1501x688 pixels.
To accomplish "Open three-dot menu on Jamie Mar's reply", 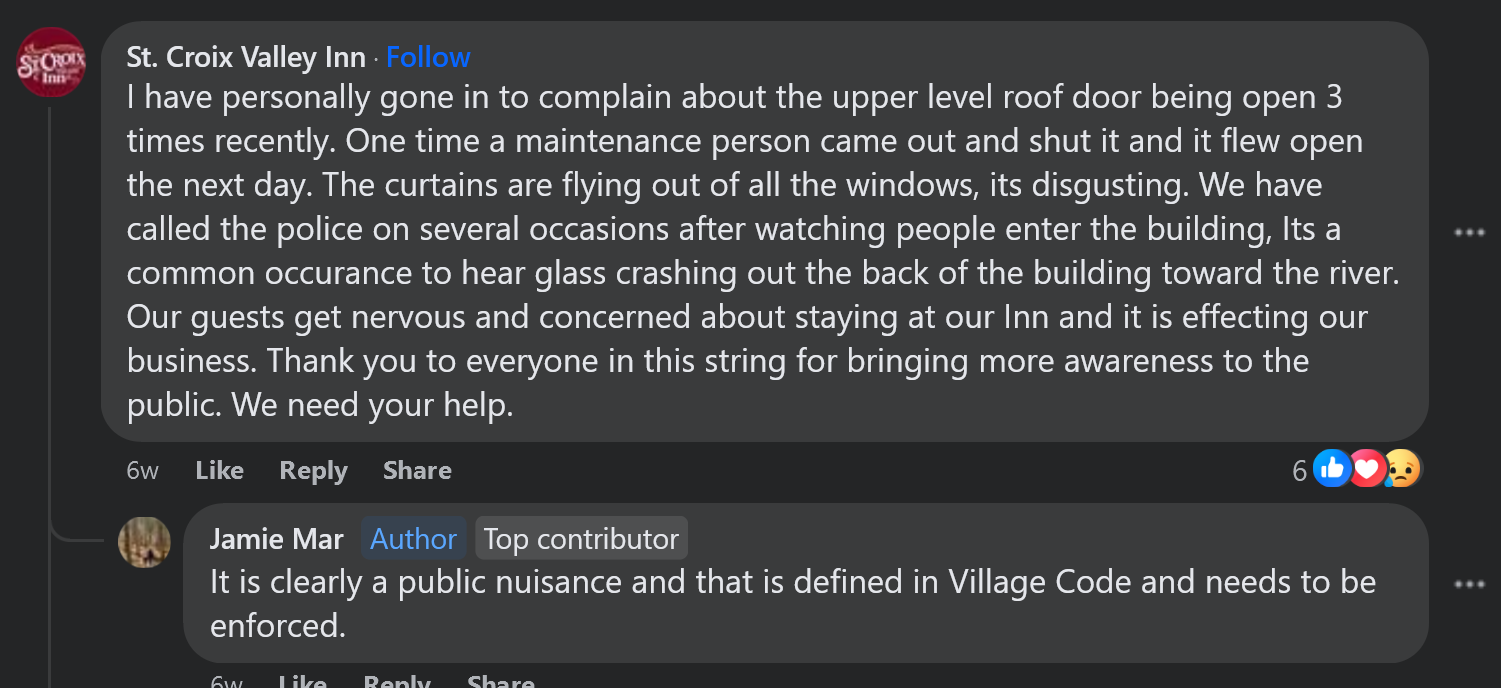I will 1469,585.
